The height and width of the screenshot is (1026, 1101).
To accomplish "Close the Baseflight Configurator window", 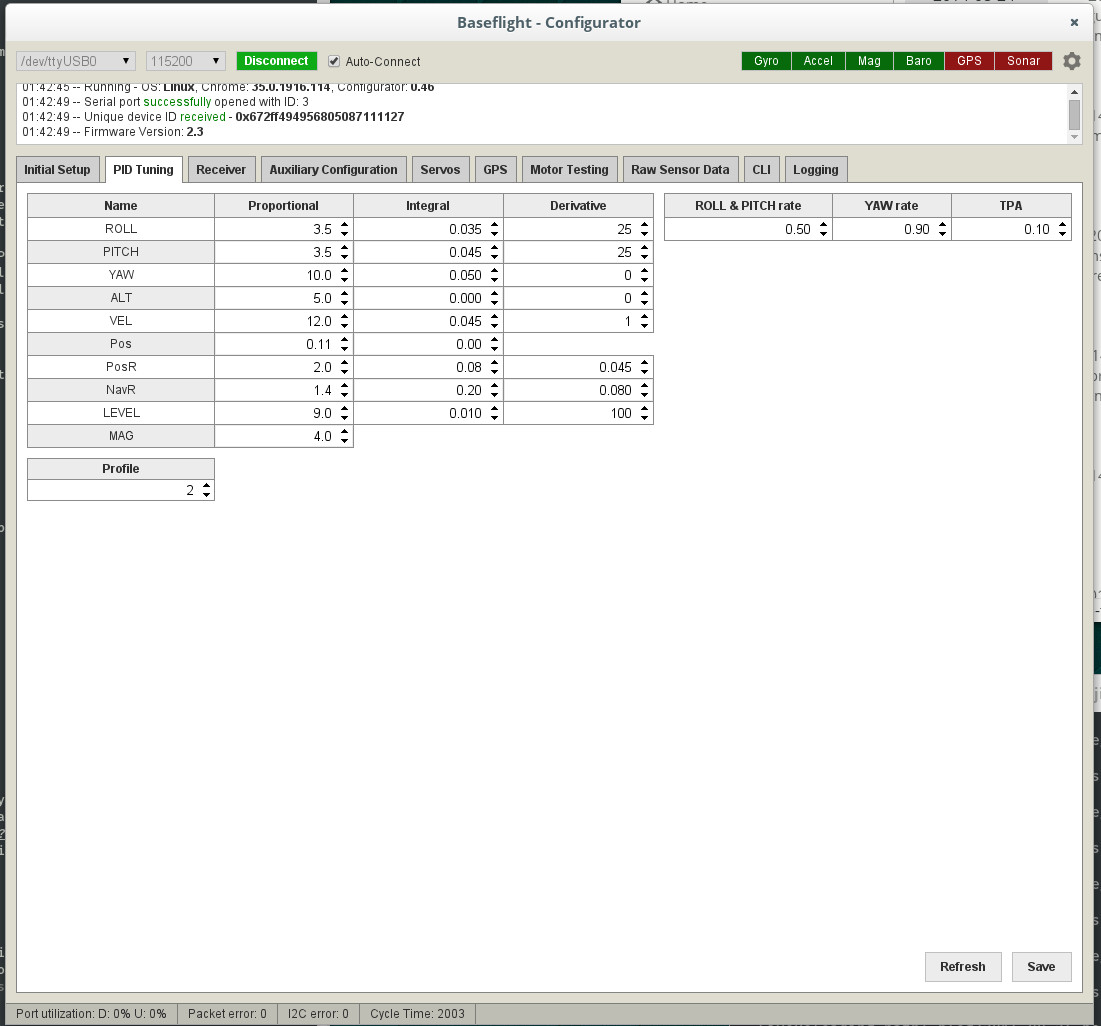I will coord(1074,22).
